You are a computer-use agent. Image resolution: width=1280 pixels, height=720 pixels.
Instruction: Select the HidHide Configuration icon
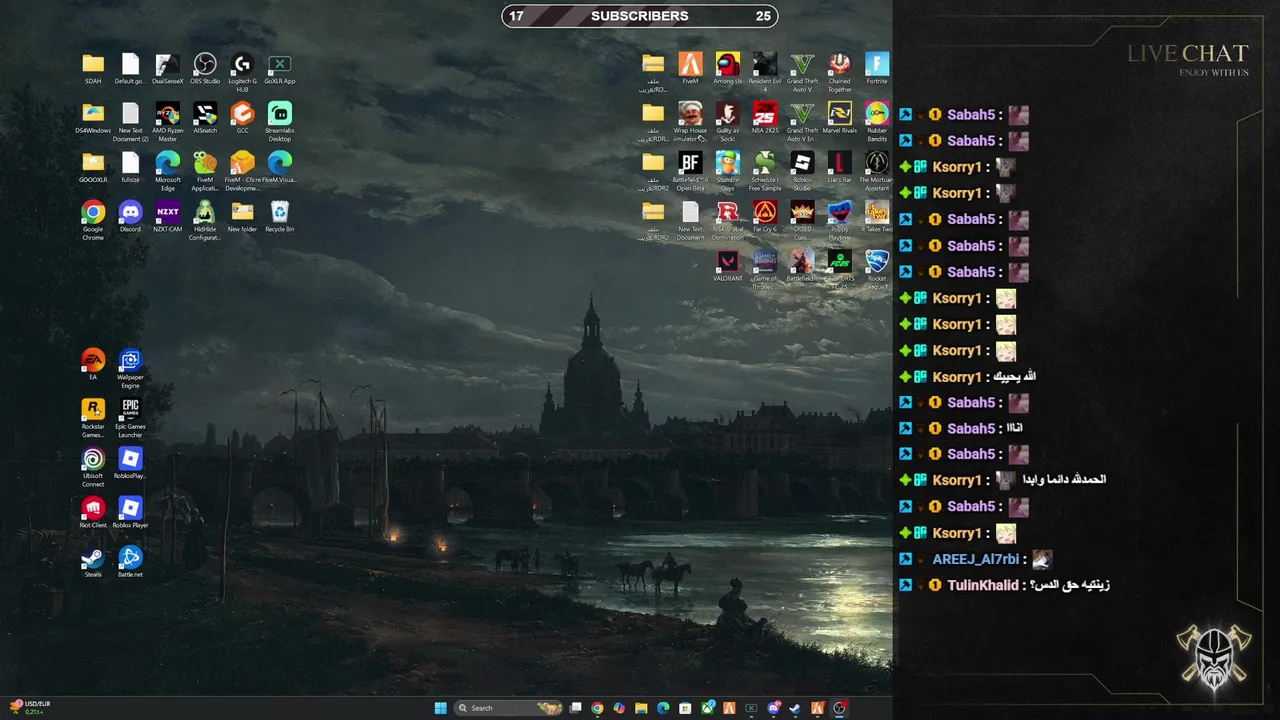(x=205, y=221)
